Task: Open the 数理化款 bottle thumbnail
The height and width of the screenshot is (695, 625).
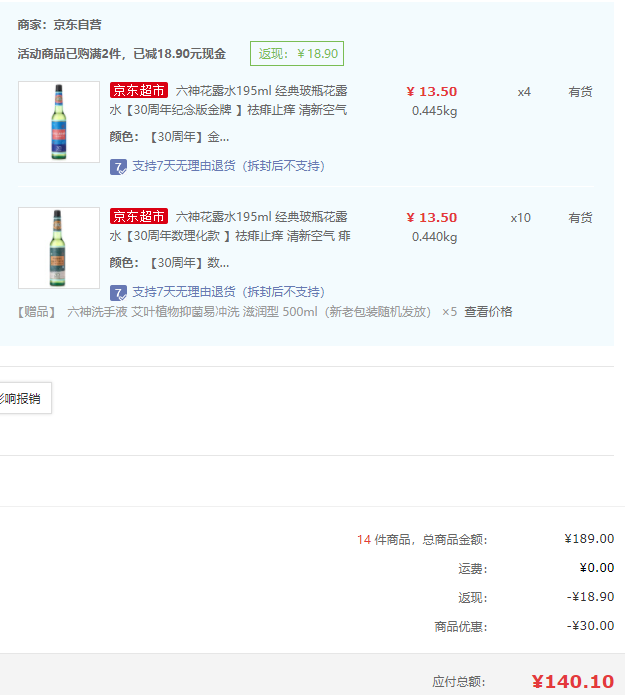Action: click(59, 248)
